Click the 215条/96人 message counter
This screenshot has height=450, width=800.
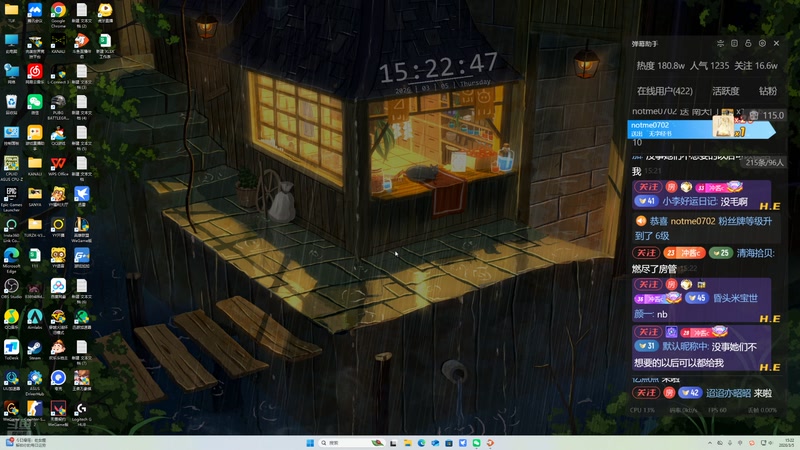pos(764,162)
